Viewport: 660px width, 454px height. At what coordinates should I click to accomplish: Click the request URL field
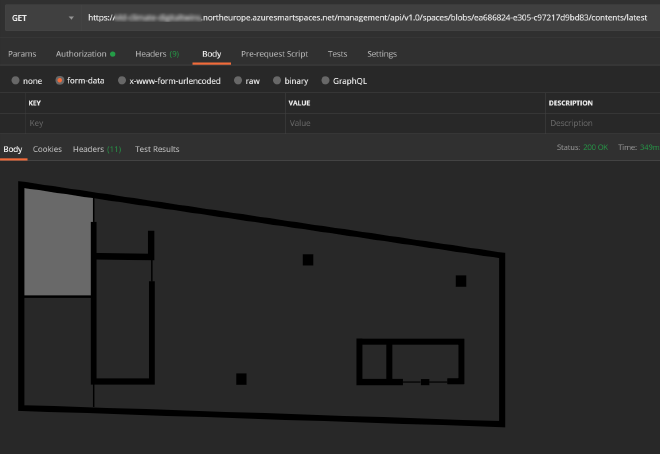point(369,18)
